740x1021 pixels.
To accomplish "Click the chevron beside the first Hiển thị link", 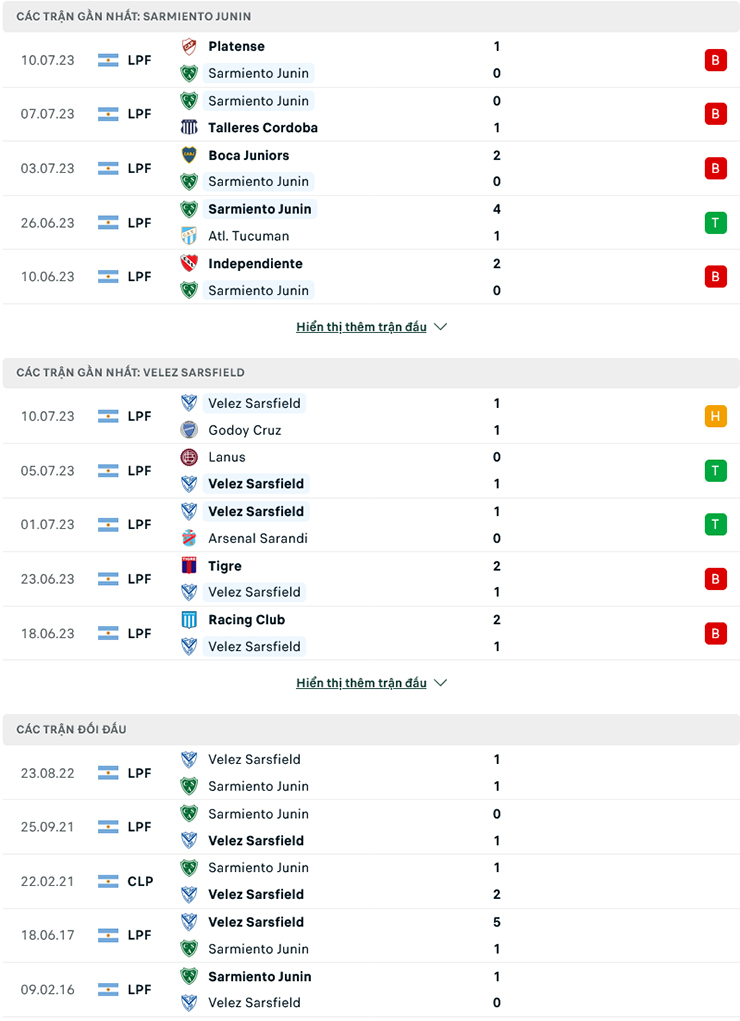I will [440, 326].
